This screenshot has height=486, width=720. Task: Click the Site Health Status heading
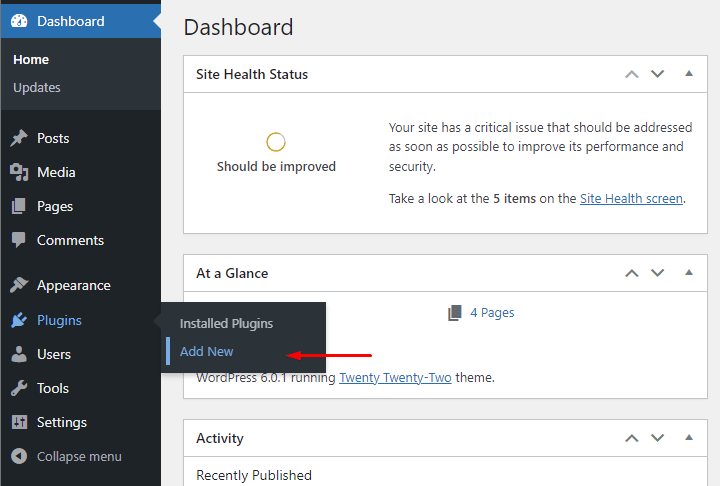[252, 74]
